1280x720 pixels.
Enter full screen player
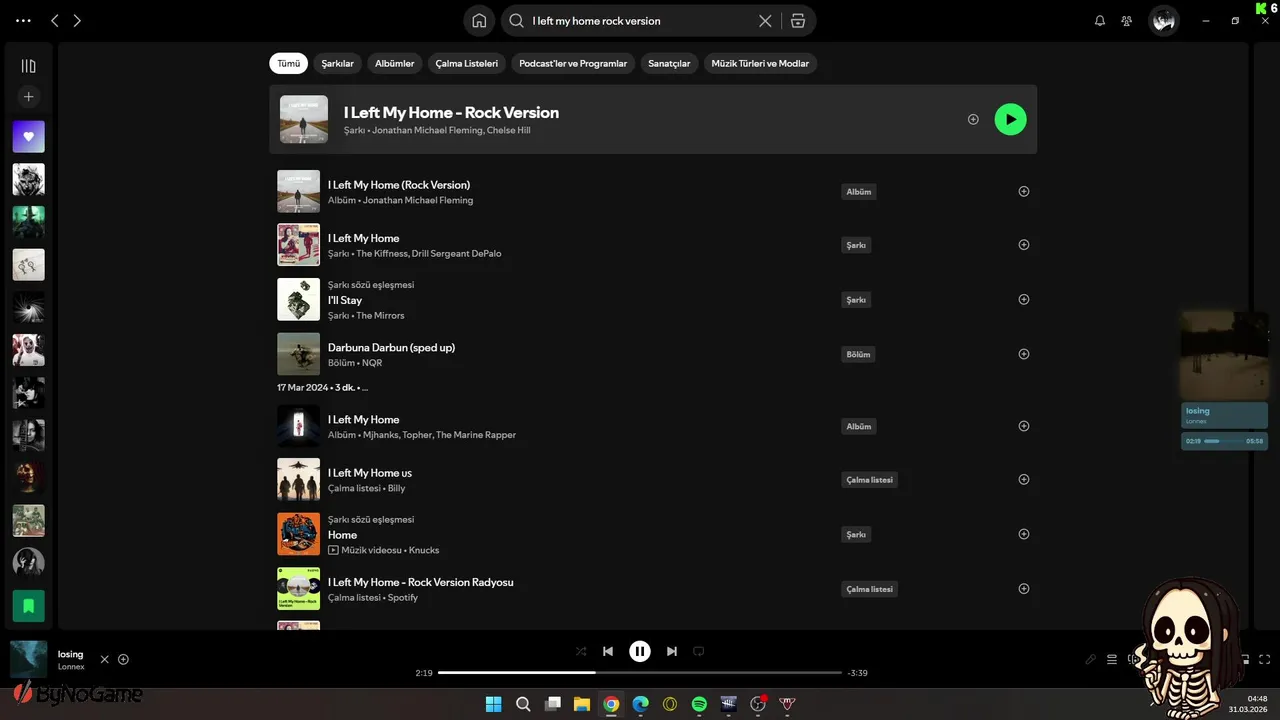click(1265, 659)
